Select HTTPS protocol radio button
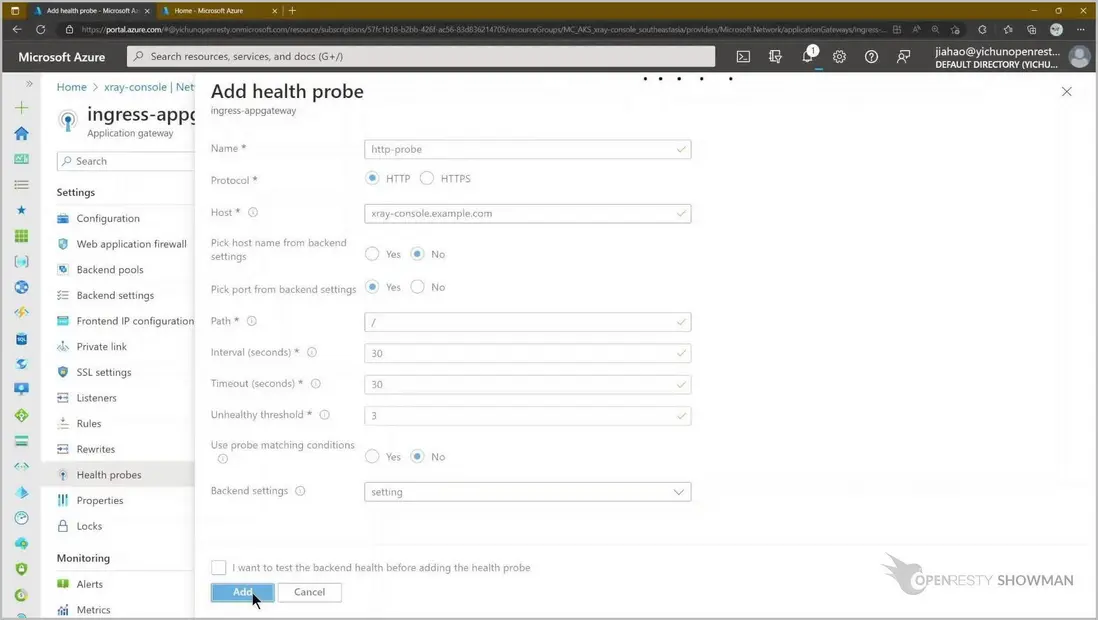This screenshot has height=620, width=1098. tap(428, 178)
